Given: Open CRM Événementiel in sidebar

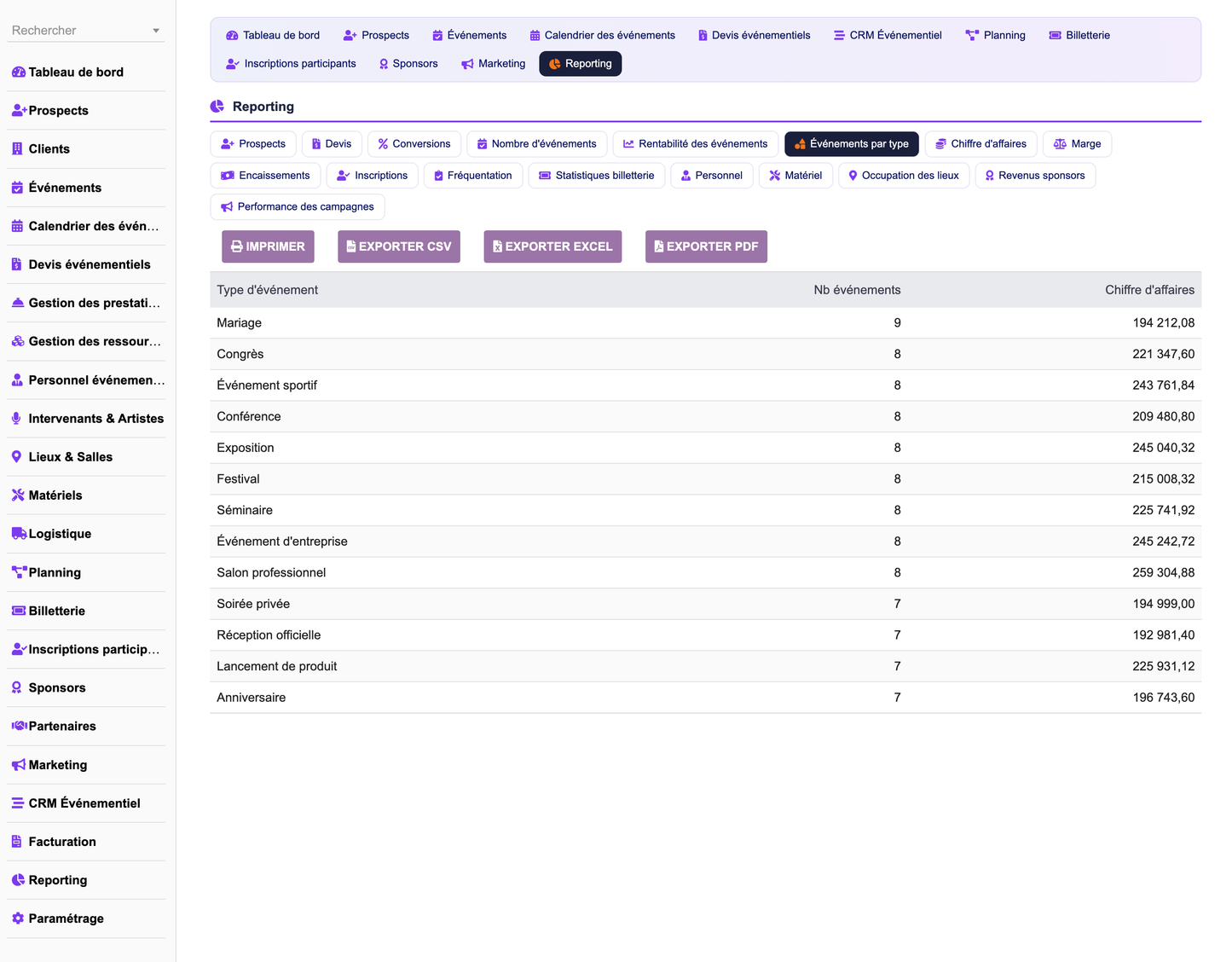Looking at the screenshot, I should (x=86, y=803).
